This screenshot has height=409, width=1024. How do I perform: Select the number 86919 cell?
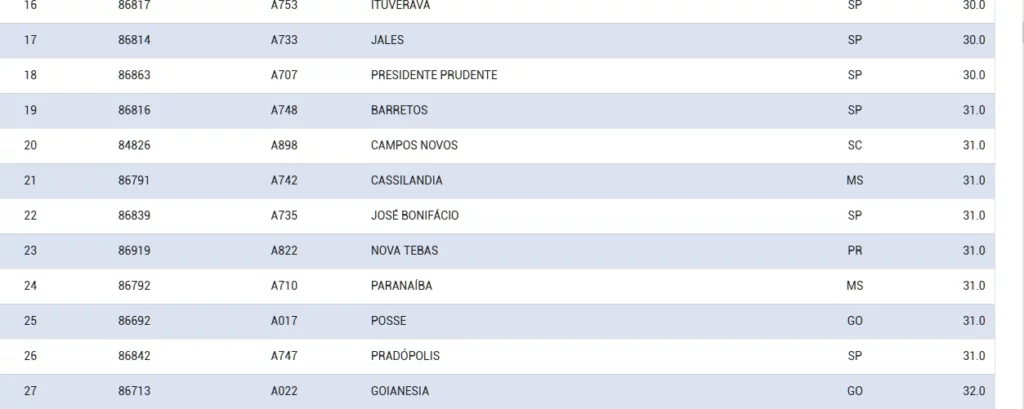[x=134, y=250]
